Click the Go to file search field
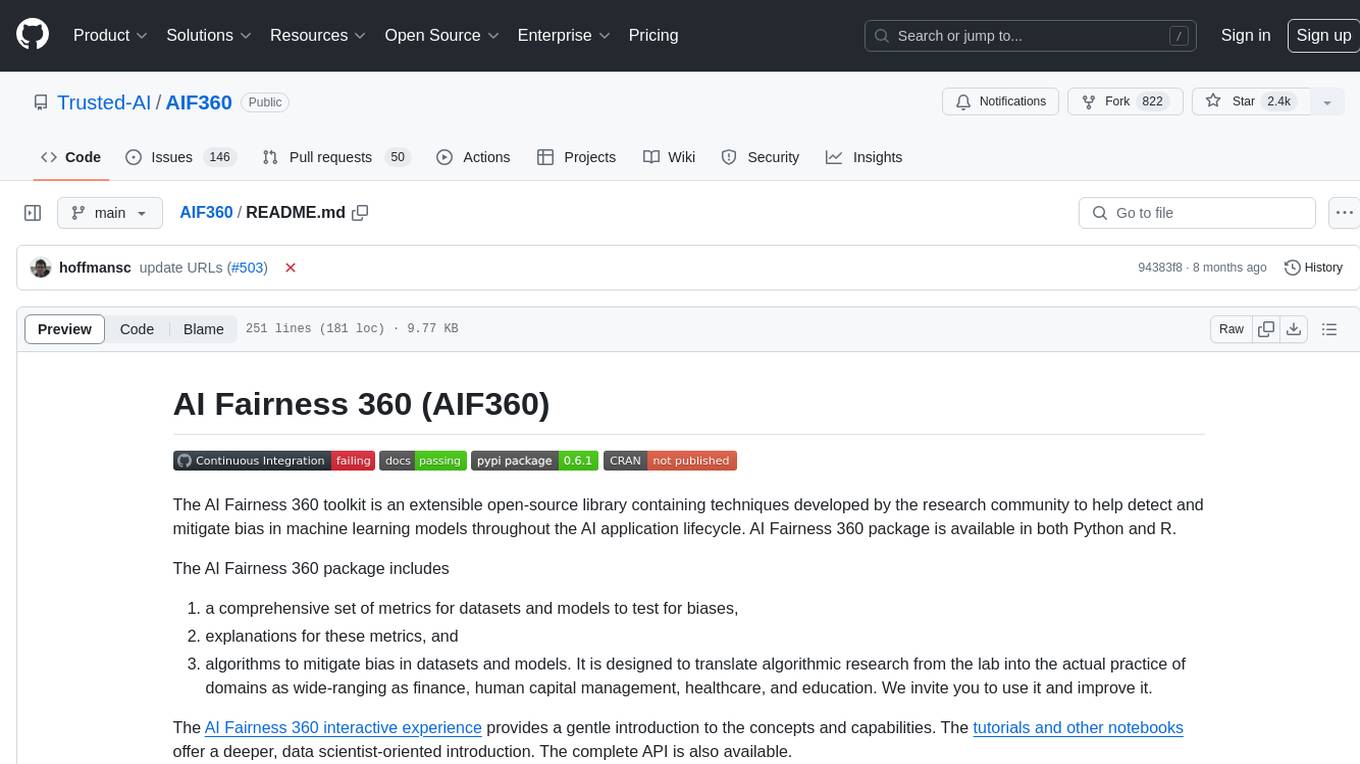This screenshot has height=764, width=1360. click(x=1197, y=213)
